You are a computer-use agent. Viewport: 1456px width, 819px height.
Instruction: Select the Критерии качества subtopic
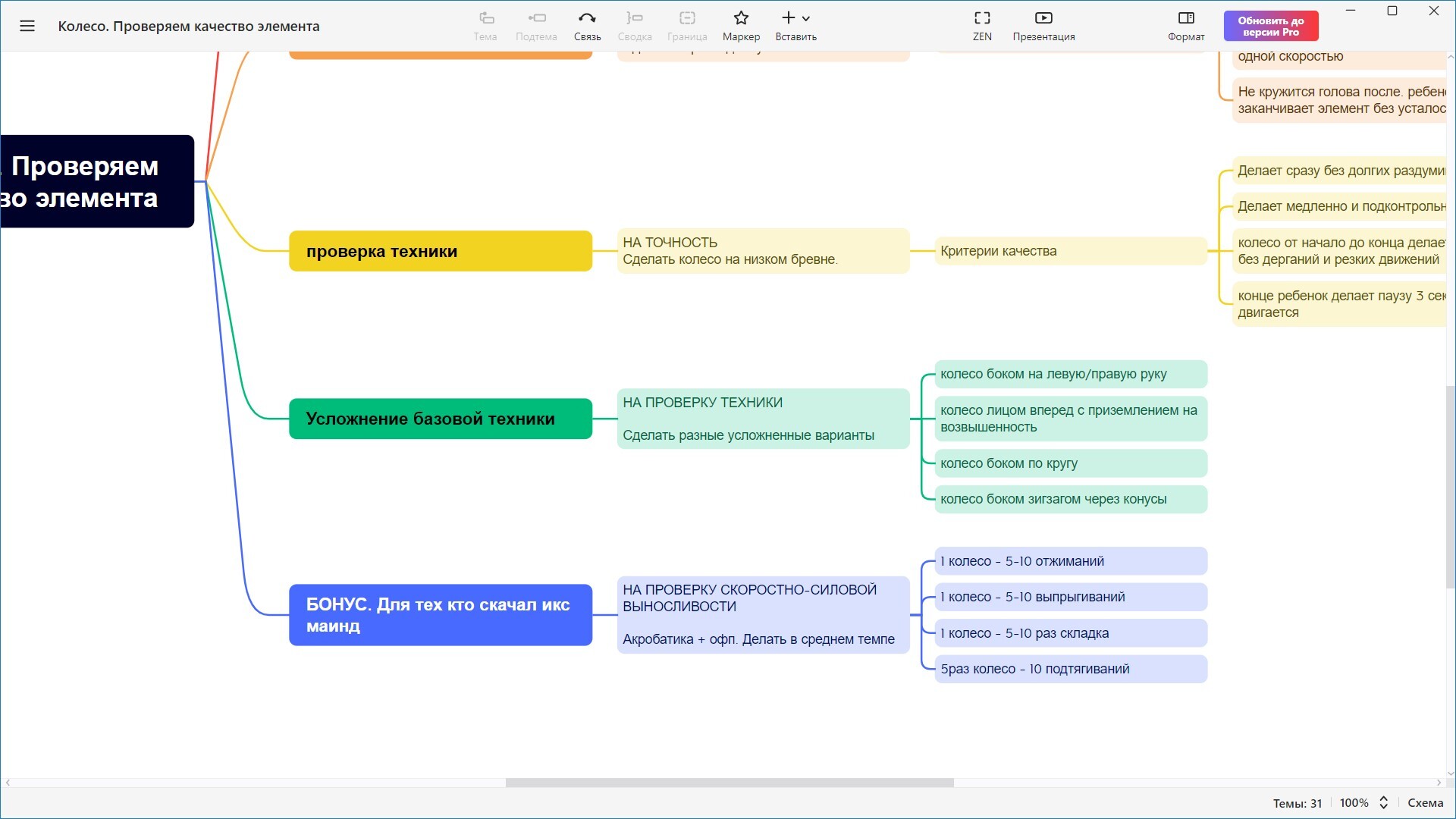pyautogui.click(x=1070, y=251)
